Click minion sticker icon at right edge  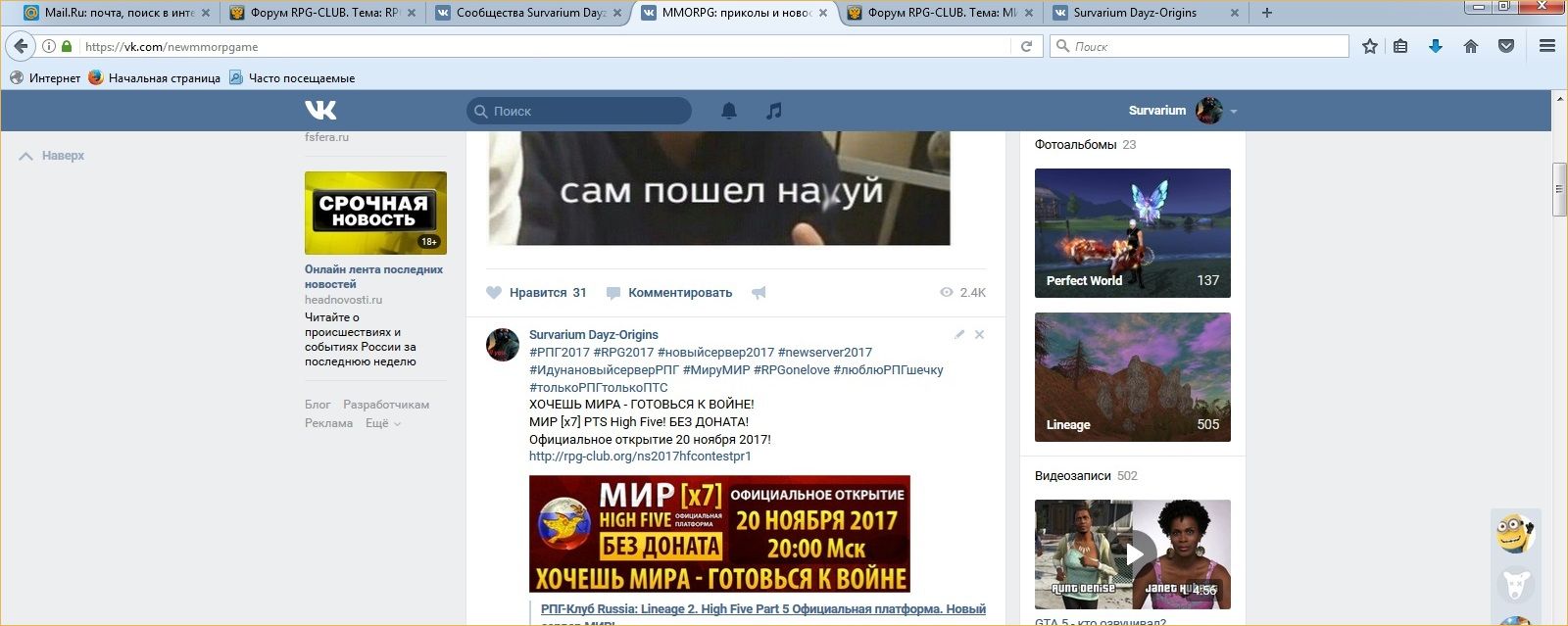(x=1515, y=534)
